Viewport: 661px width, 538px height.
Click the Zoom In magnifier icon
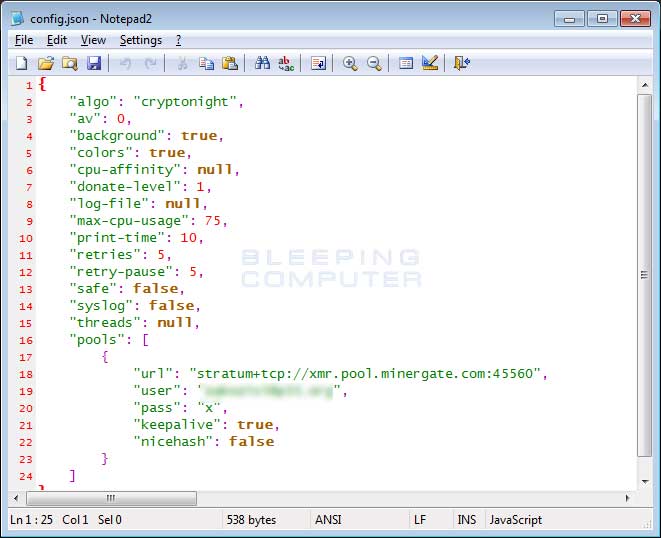(x=350, y=63)
